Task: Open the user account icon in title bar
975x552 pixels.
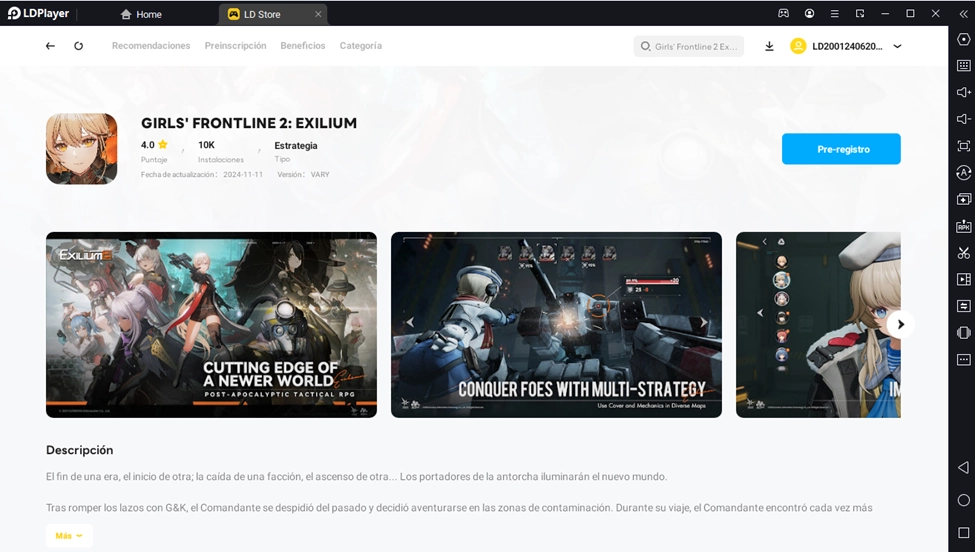Action: click(809, 13)
